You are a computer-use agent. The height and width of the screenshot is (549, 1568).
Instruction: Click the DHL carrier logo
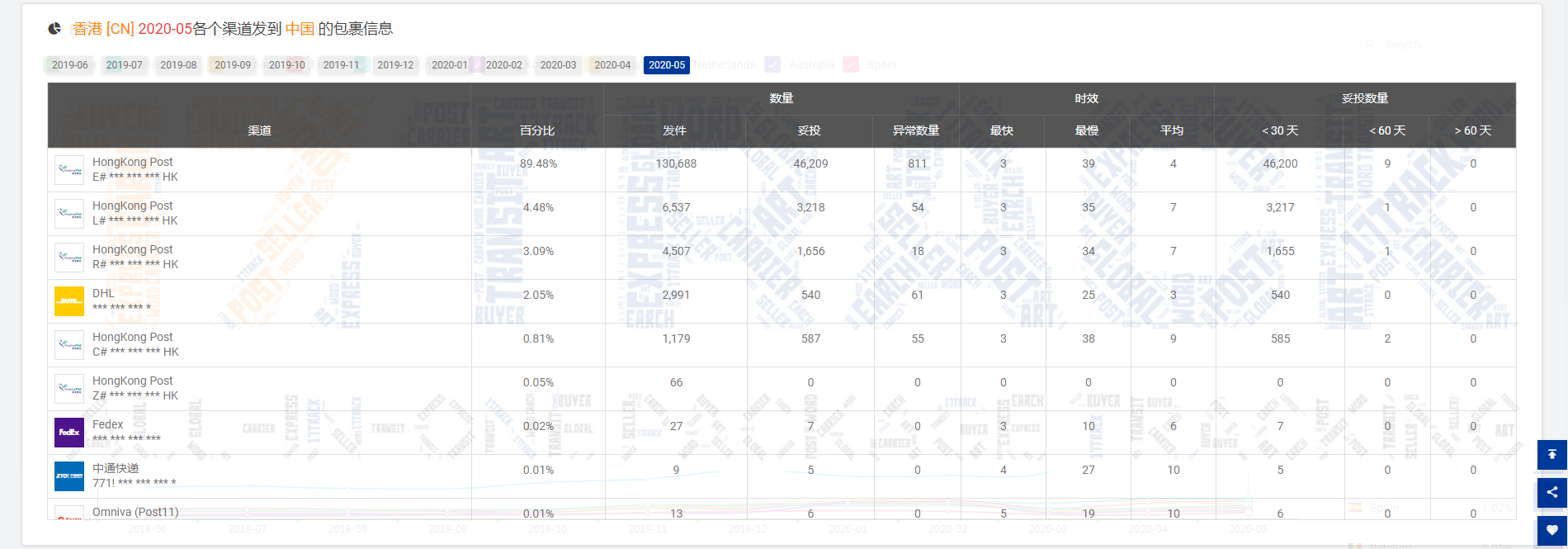pyautogui.click(x=69, y=301)
